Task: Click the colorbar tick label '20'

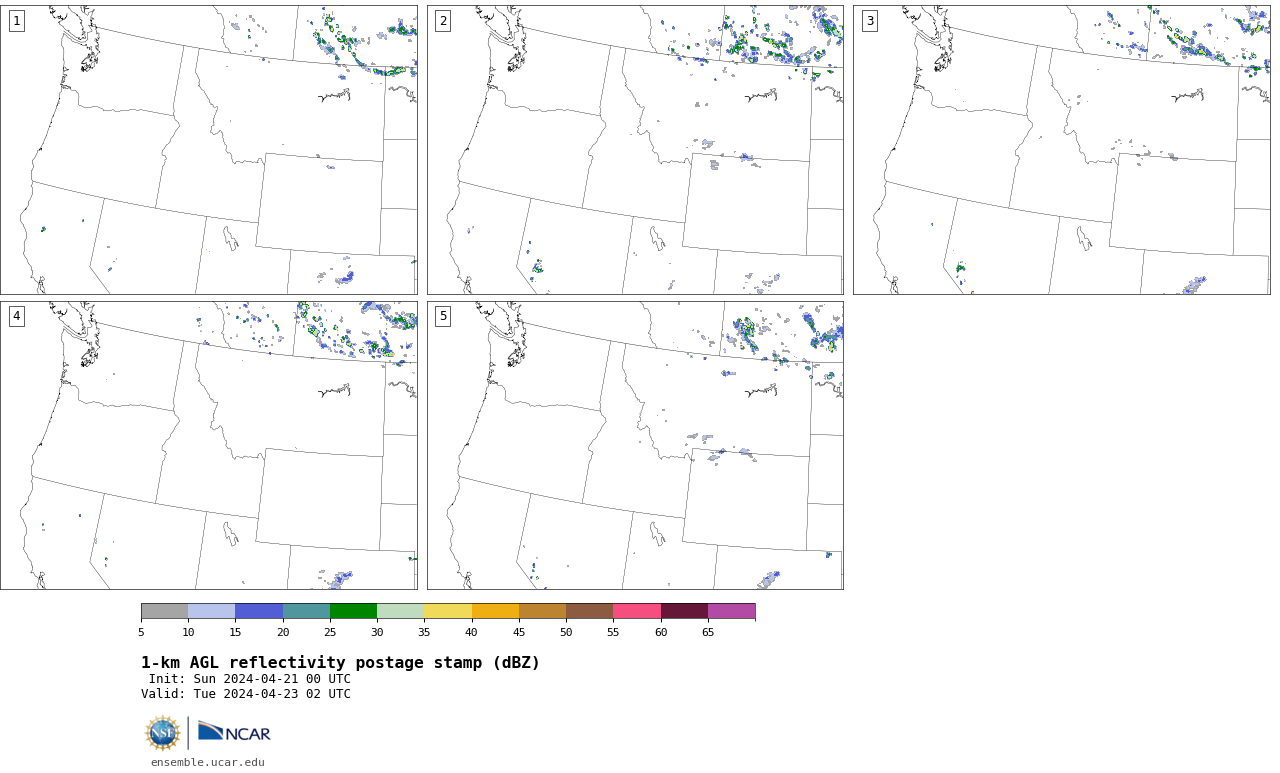Action: tap(283, 632)
